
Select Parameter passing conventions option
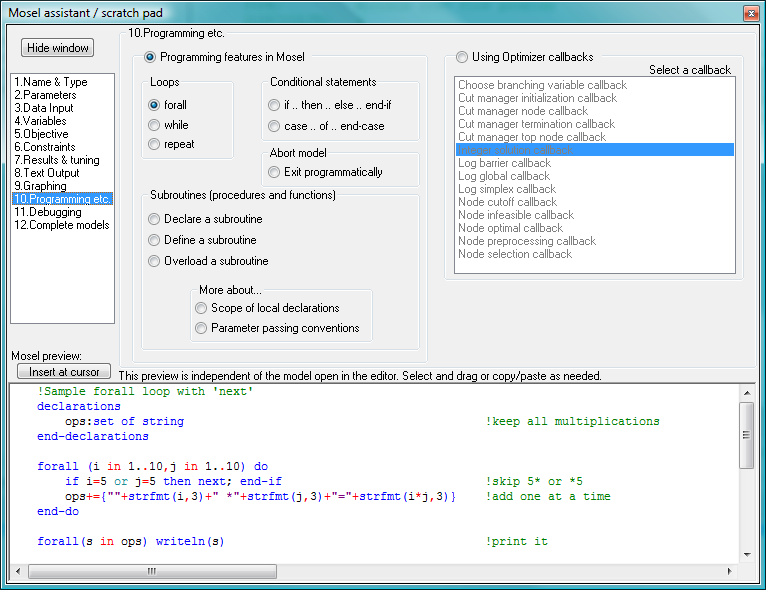[x=202, y=328]
